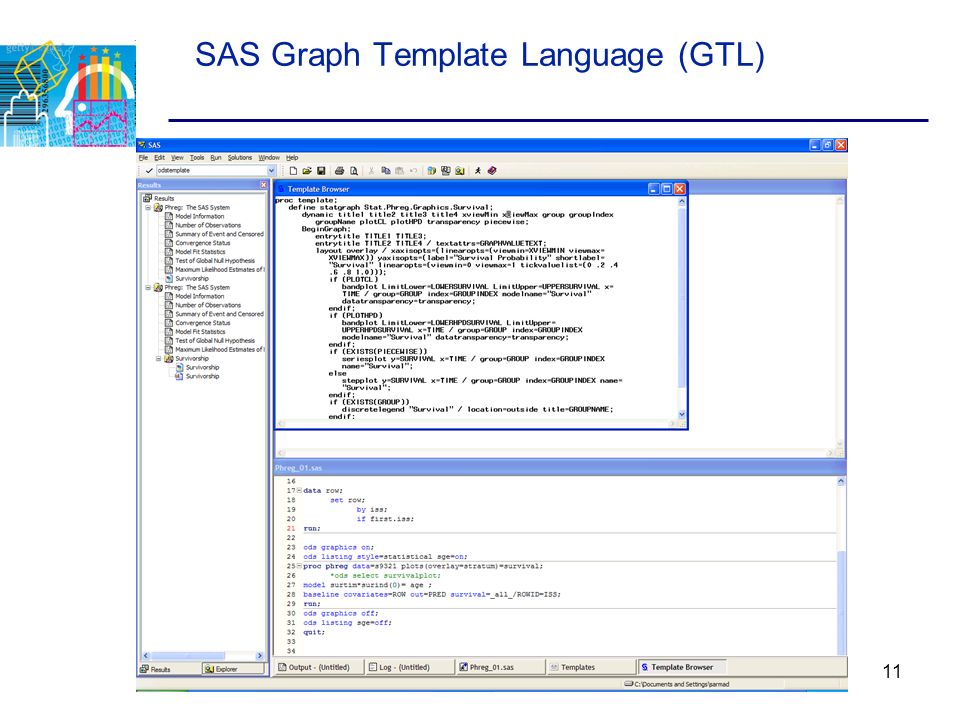Click the Save floppy disk icon

pos(321,171)
